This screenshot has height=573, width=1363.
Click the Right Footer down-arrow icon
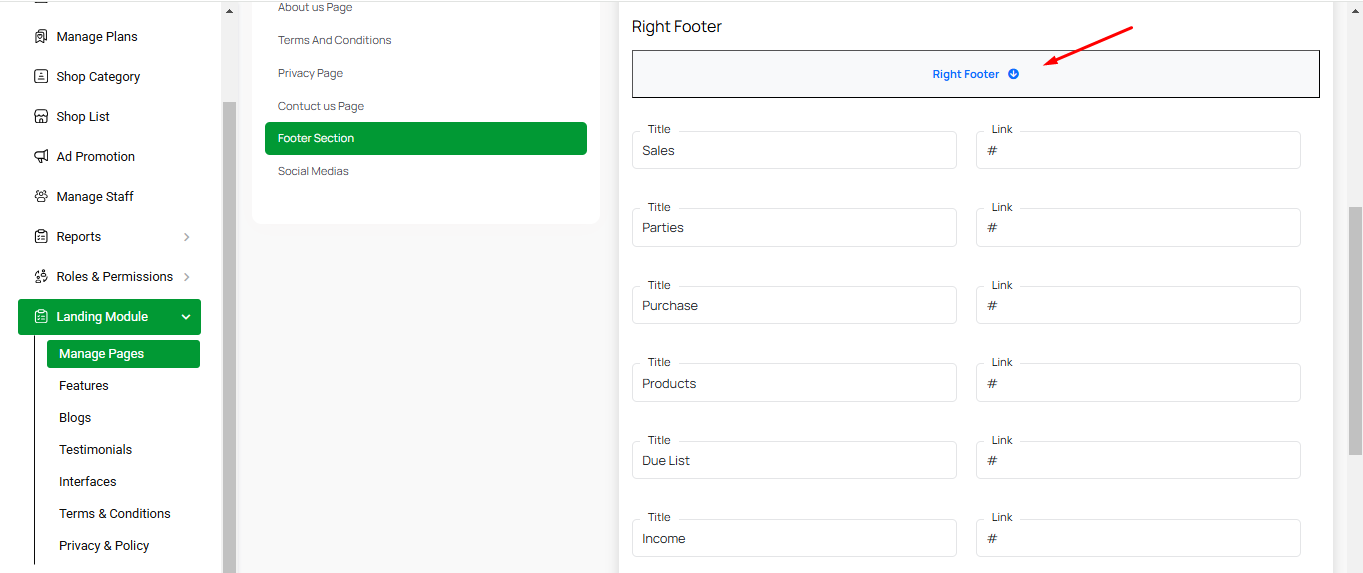click(x=1013, y=74)
